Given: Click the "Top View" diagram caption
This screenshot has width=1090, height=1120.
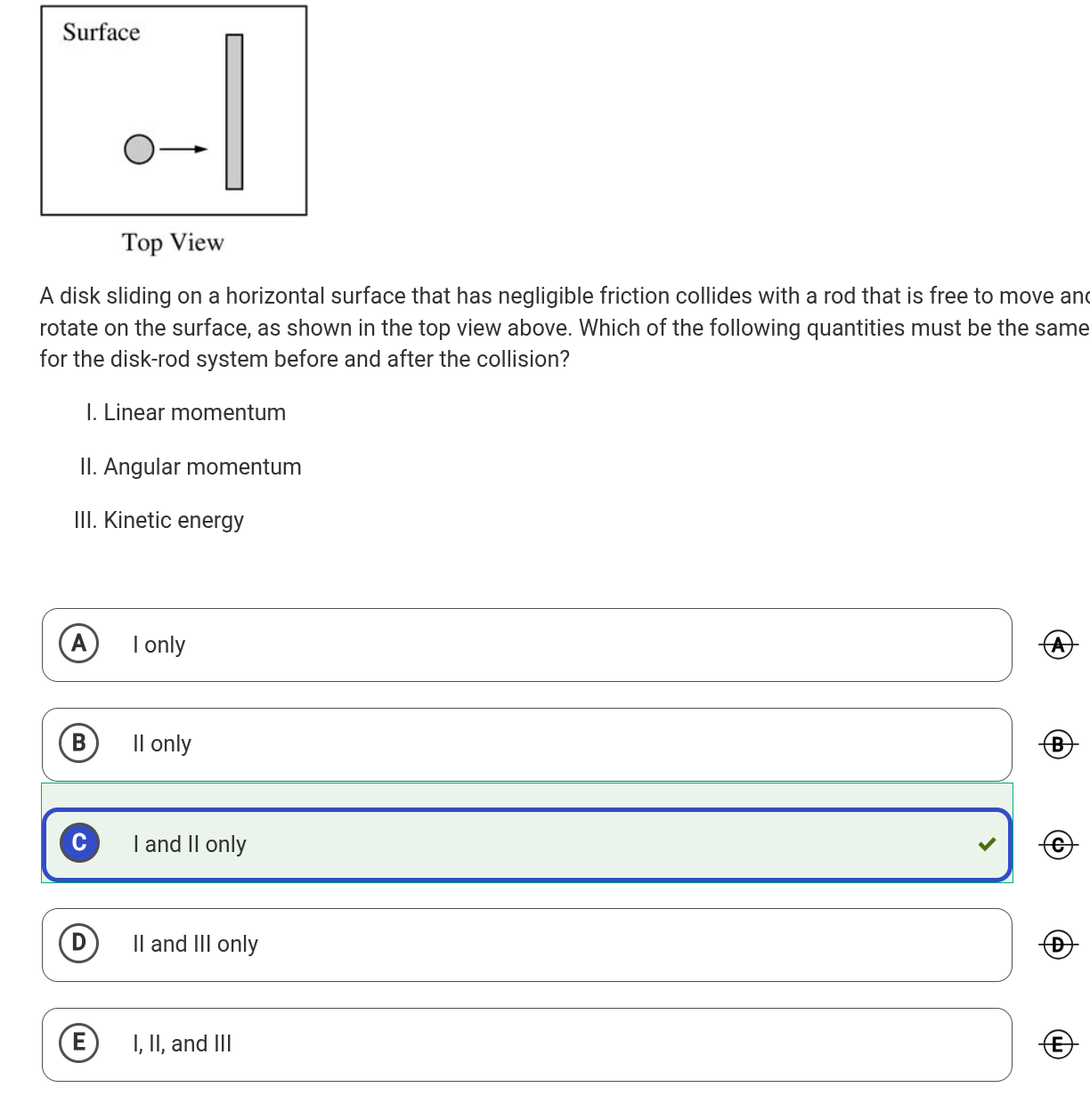Looking at the screenshot, I should click(173, 242).
